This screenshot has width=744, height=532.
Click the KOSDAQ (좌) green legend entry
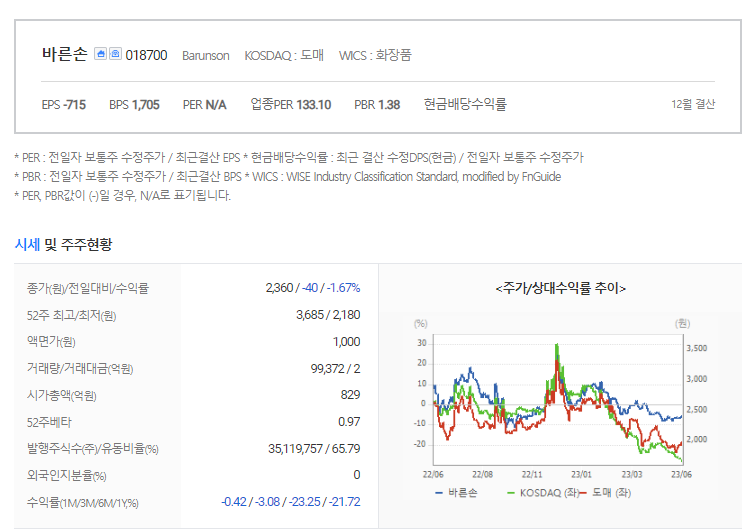(x=543, y=493)
